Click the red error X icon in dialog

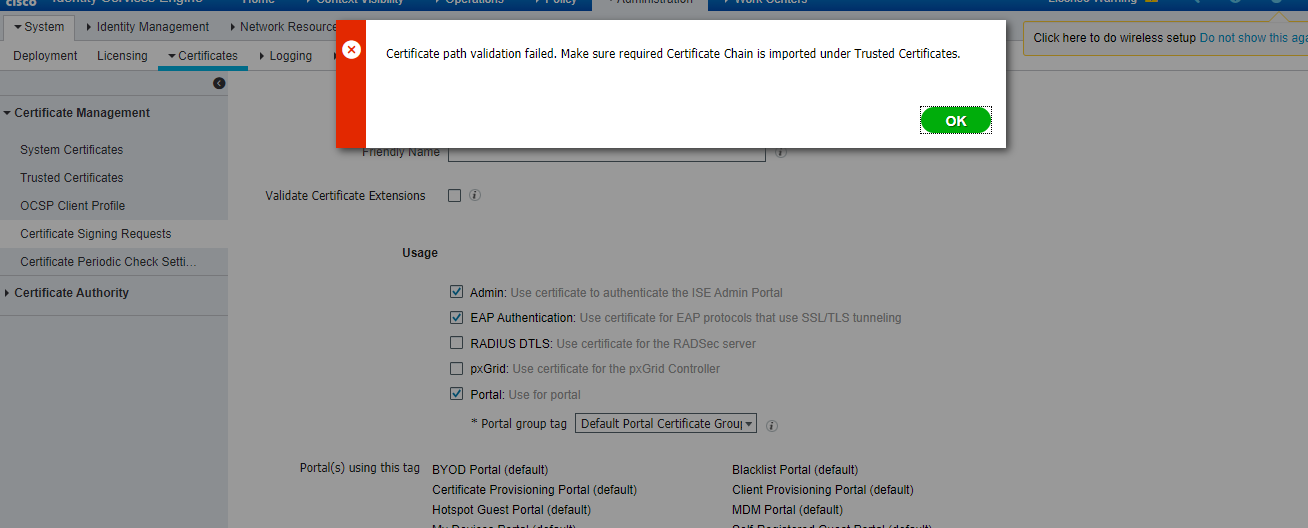351,50
